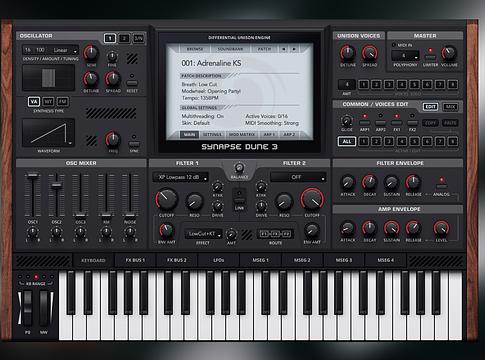The image size is (485, 360).
Task: Click the Unison Voices Detune knob
Action: click(x=348, y=53)
